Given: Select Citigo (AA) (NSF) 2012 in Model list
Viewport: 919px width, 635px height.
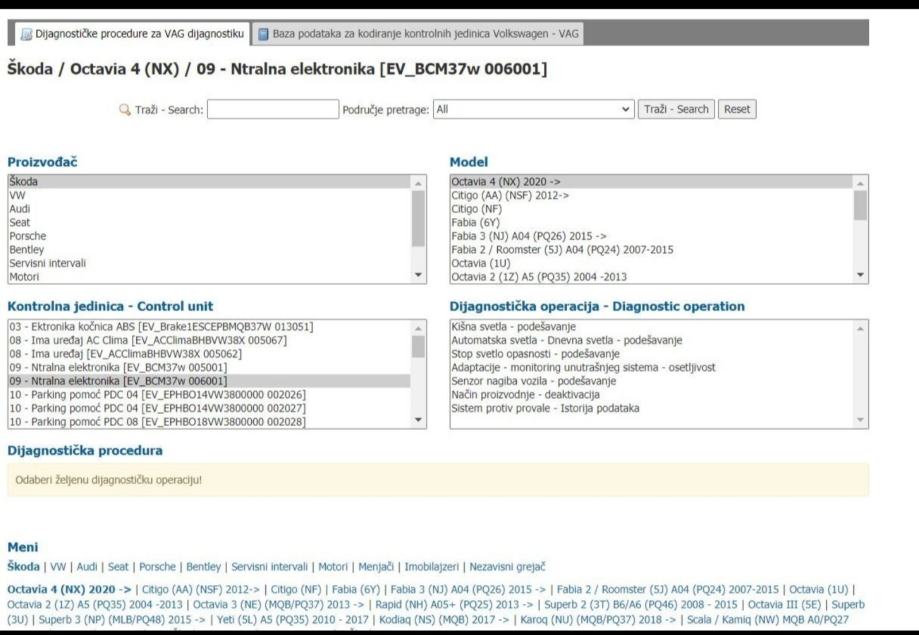Looking at the screenshot, I should point(652,195).
